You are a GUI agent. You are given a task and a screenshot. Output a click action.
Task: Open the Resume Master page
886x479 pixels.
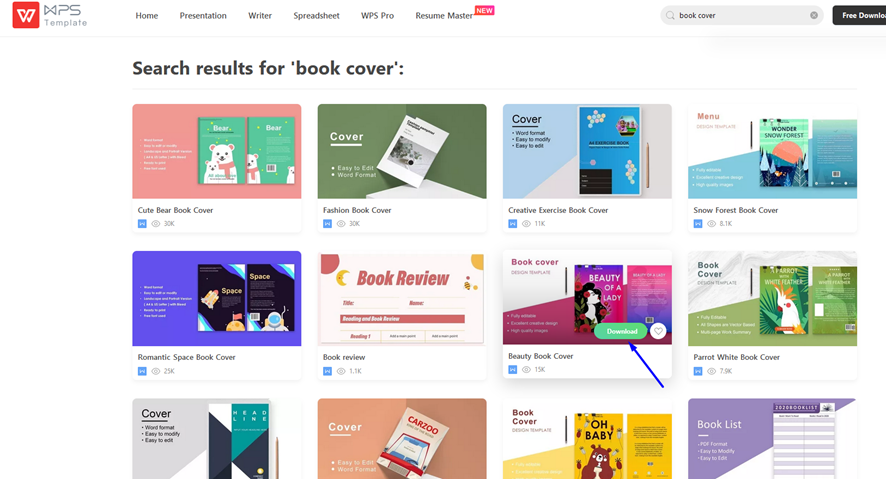point(444,16)
